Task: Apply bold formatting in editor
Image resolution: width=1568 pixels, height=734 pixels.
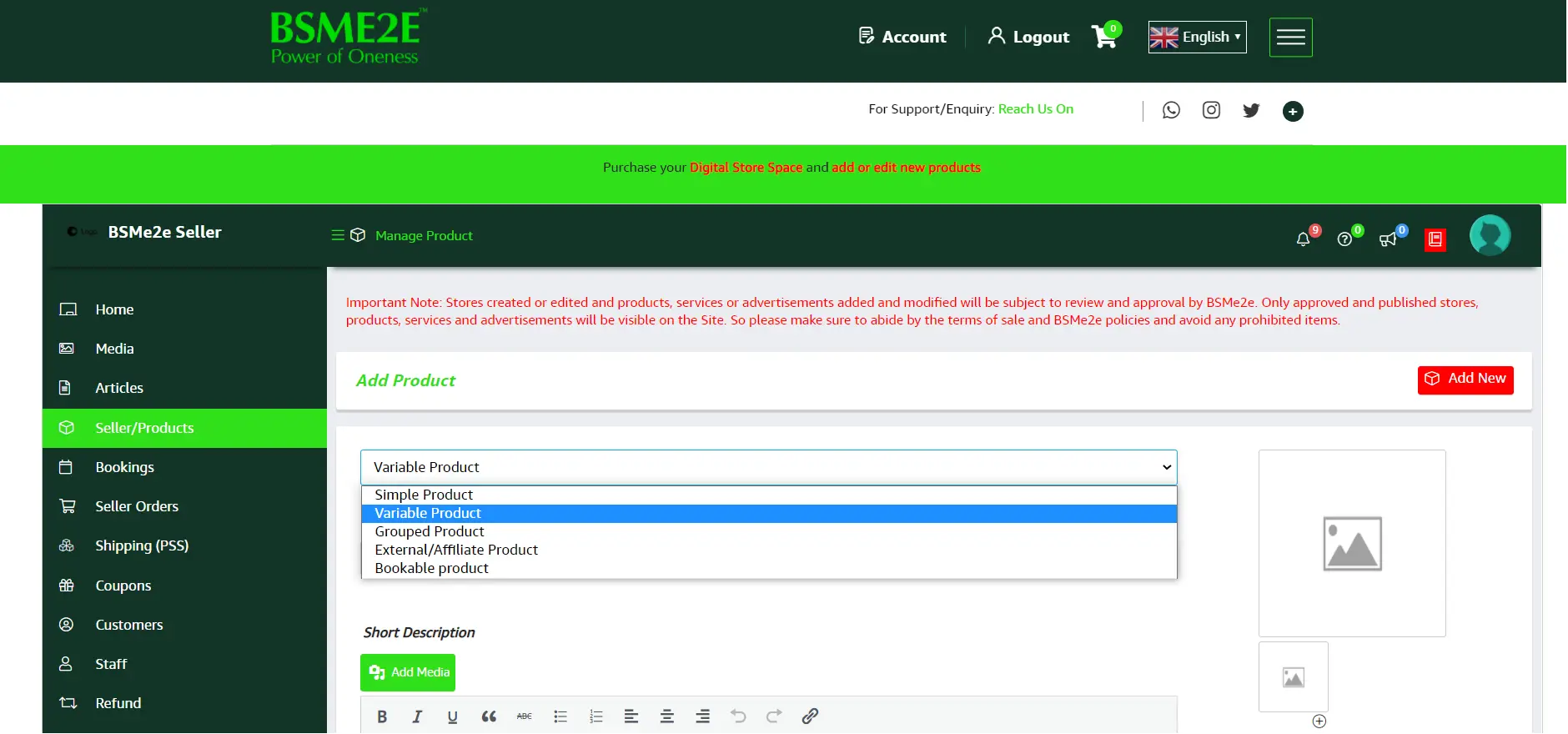Action: [382, 716]
